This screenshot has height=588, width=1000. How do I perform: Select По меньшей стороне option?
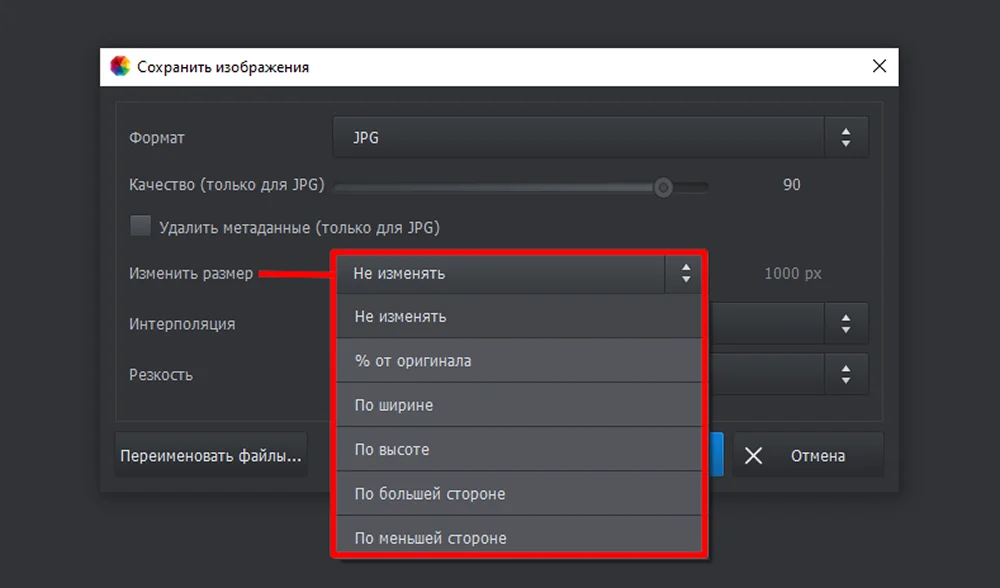click(519, 534)
